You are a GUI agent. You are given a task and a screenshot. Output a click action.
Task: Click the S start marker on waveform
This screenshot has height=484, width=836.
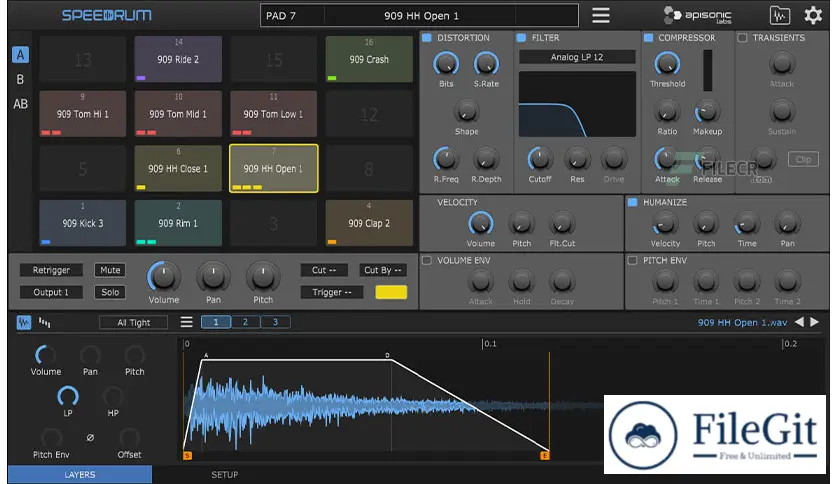click(x=187, y=456)
